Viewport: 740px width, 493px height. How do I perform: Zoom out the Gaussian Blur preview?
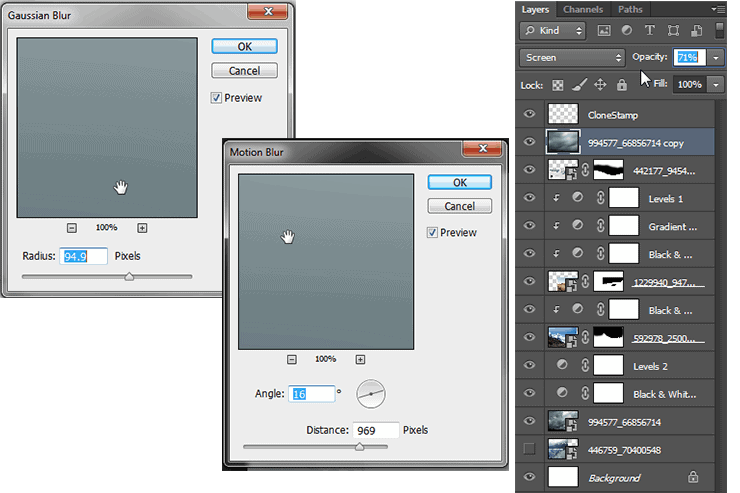(72, 228)
